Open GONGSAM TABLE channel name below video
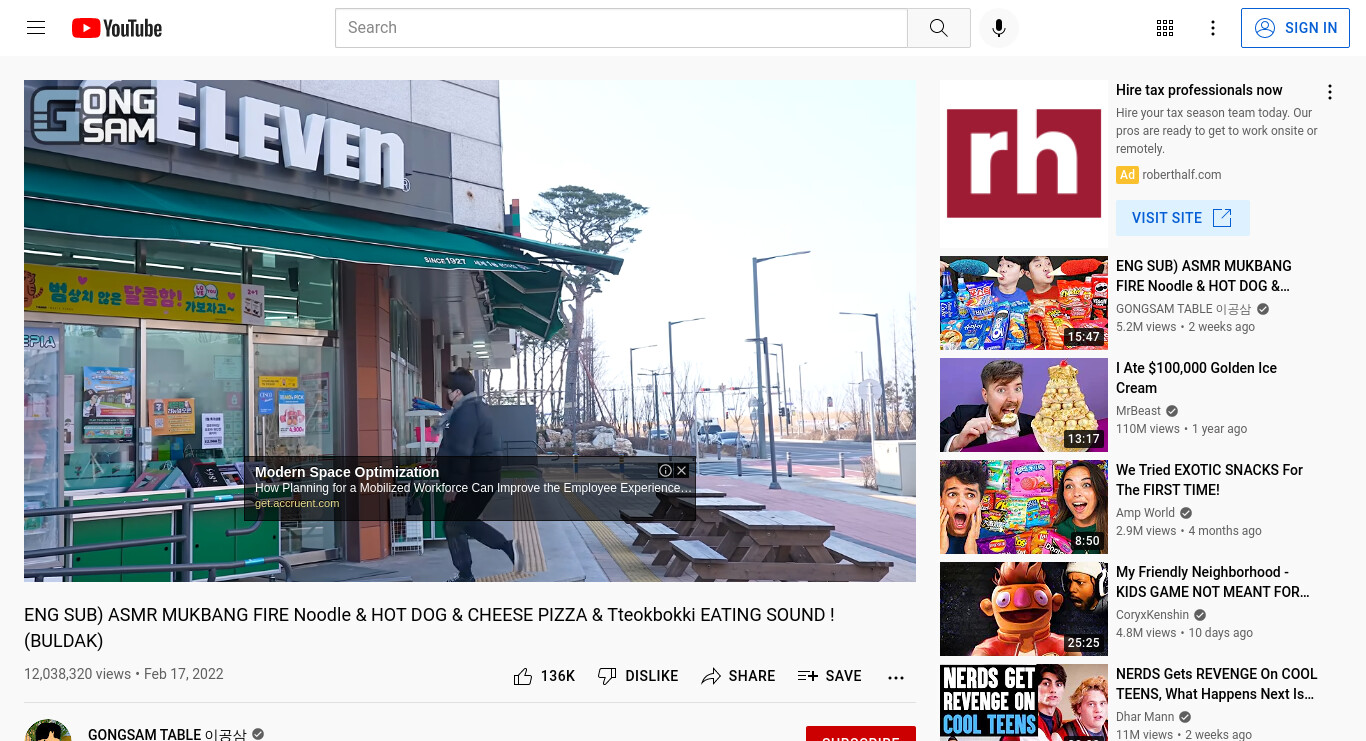Image resolution: width=1366 pixels, height=741 pixels. (167, 734)
